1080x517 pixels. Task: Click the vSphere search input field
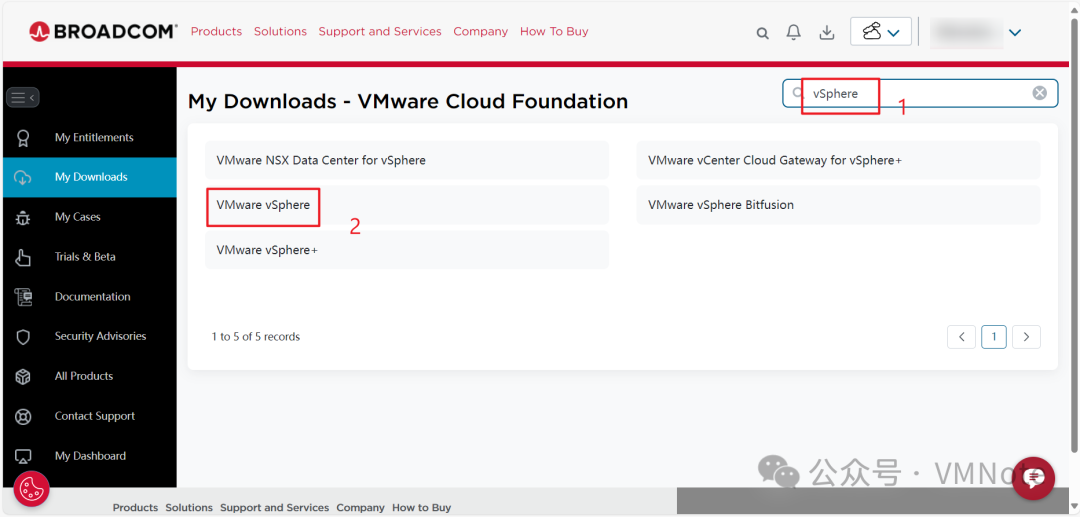920,93
